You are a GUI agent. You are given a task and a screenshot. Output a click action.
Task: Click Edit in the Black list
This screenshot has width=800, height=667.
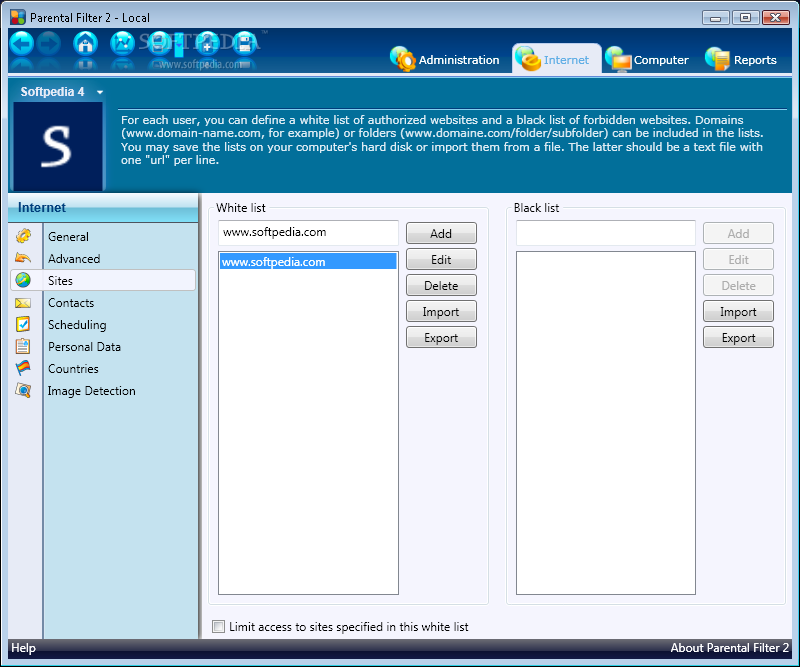pyautogui.click(x=738, y=259)
